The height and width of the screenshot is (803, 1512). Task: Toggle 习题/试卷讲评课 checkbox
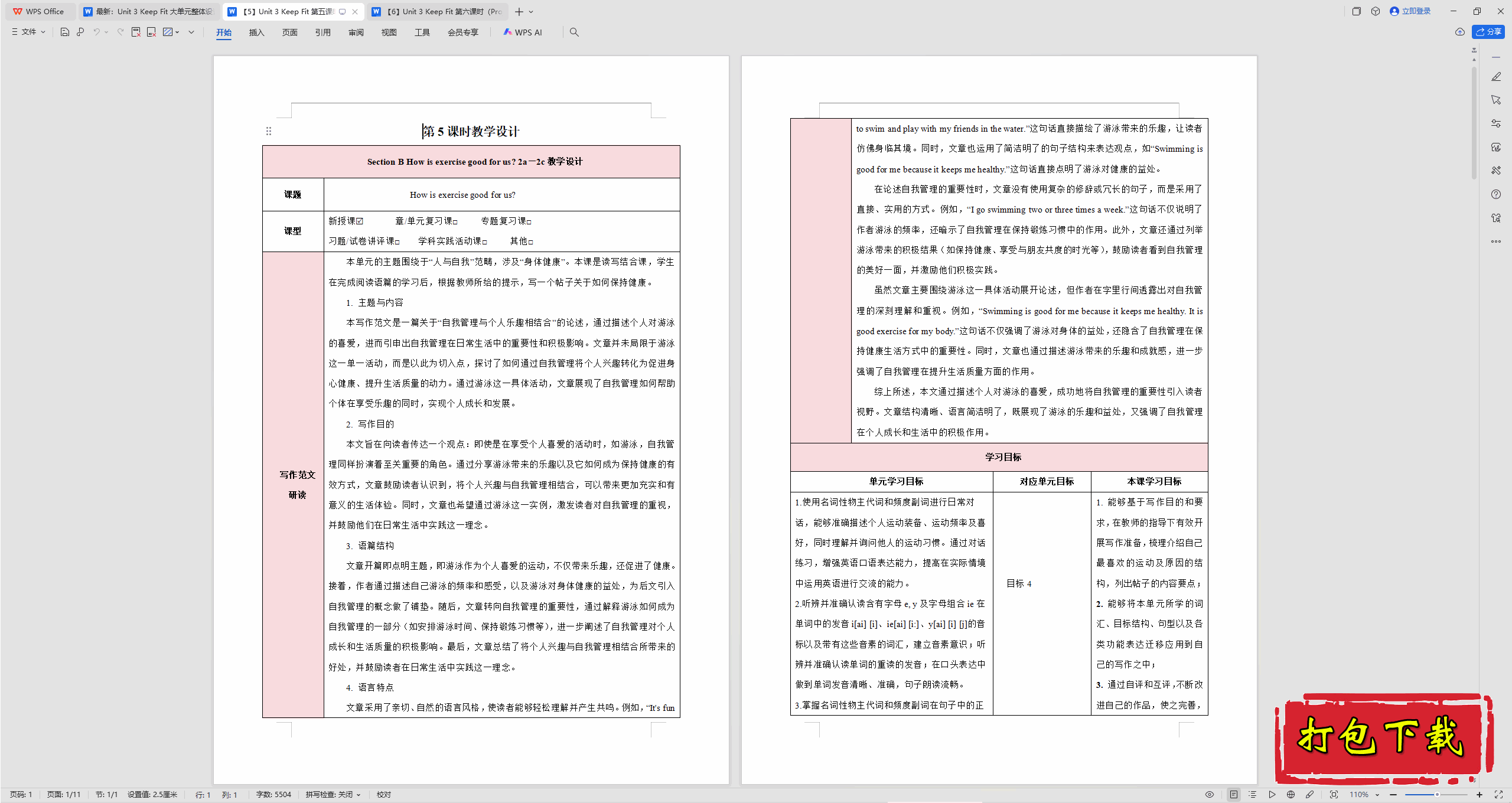[x=397, y=242]
